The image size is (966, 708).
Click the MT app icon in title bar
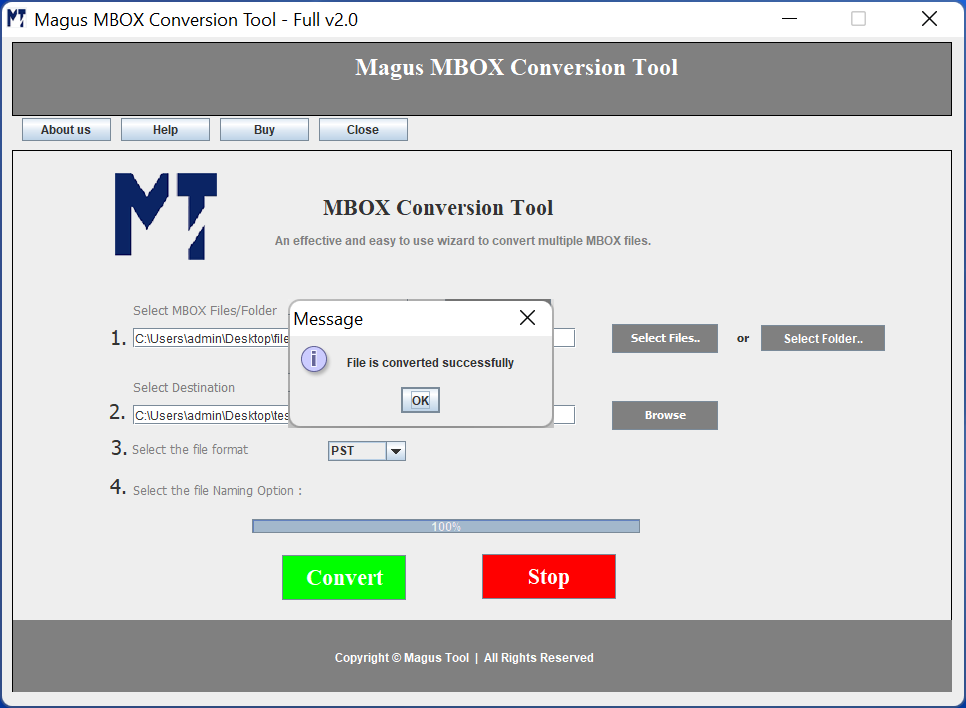tap(17, 19)
